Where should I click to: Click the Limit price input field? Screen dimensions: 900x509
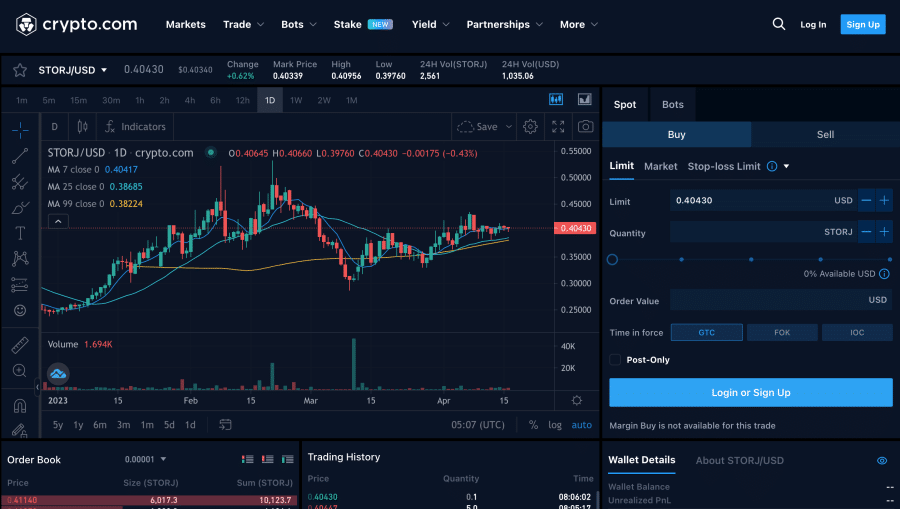tap(763, 200)
